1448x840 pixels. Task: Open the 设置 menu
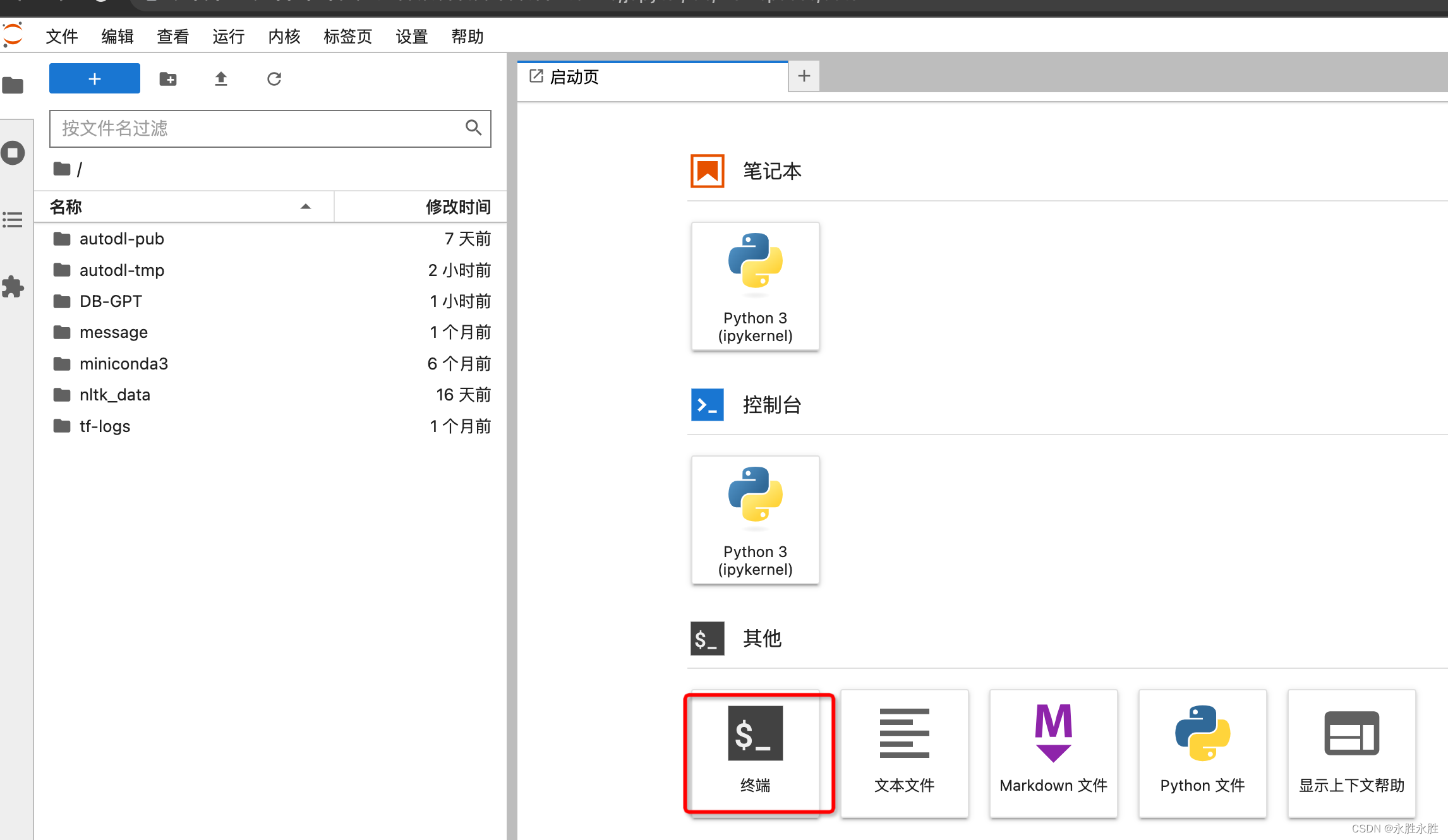[411, 37]
